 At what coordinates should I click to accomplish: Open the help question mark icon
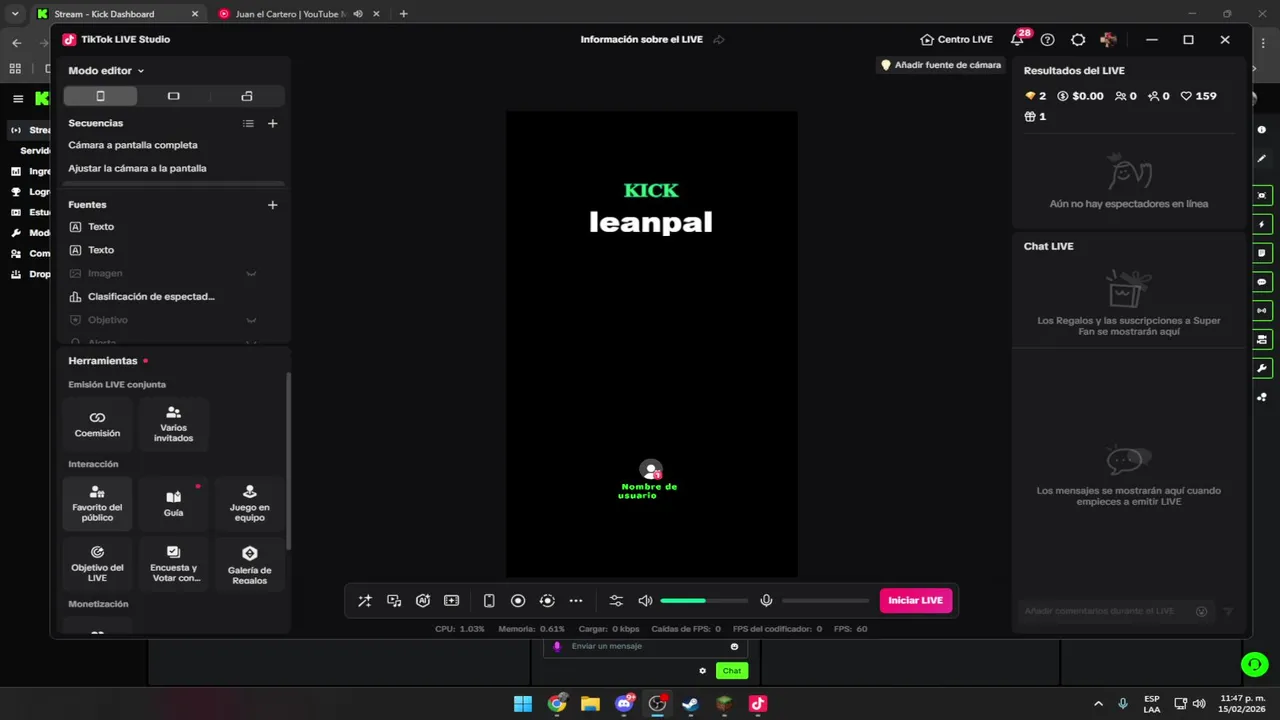[1047, 40]
